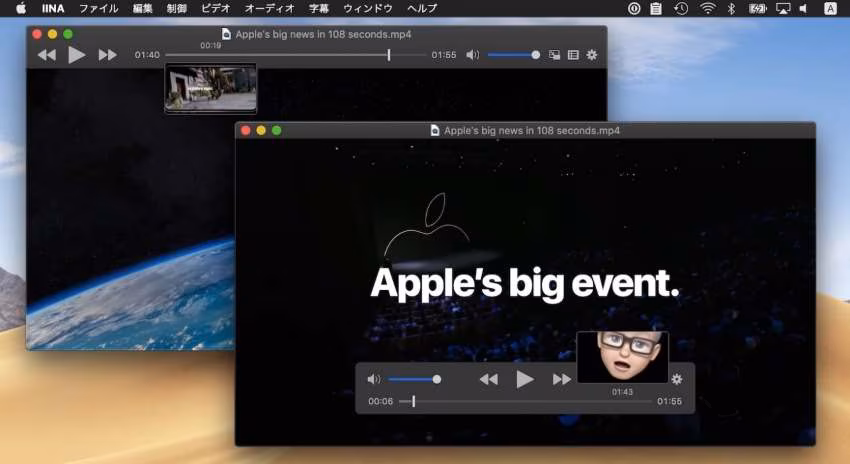Open the 編集 menu
Screen dimensions: 850x464
coord(143,8)
